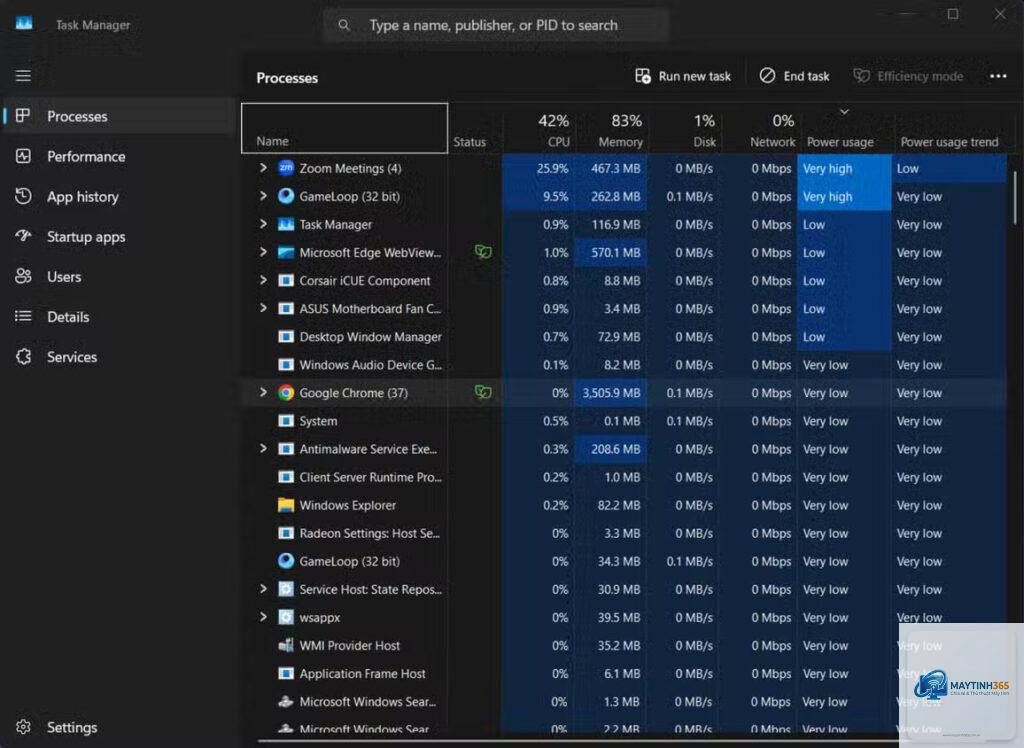Switch to the Details page
Screen dimensions: 1024x748
pos(120,317)
